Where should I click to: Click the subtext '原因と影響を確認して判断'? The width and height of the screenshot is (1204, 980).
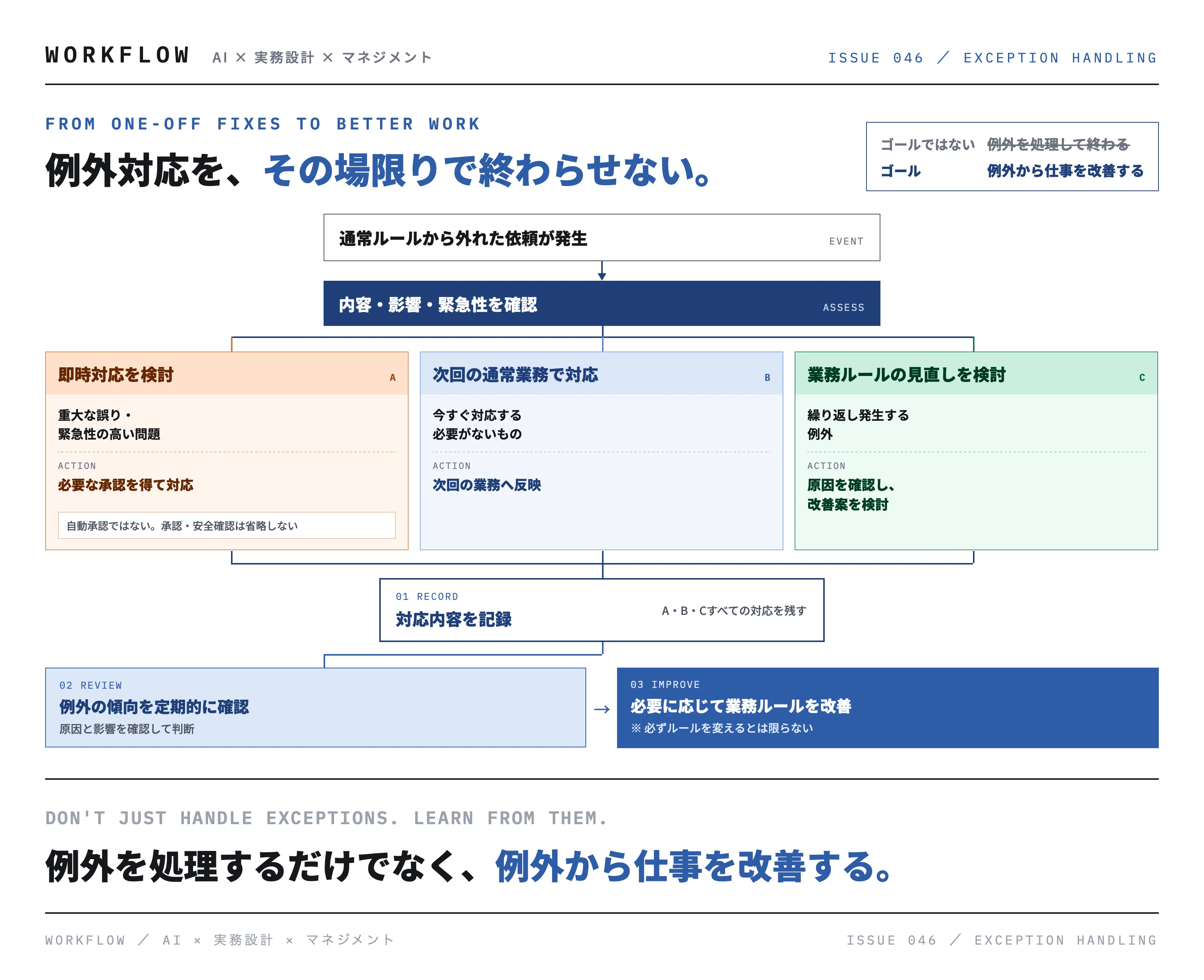click(126, 729)
